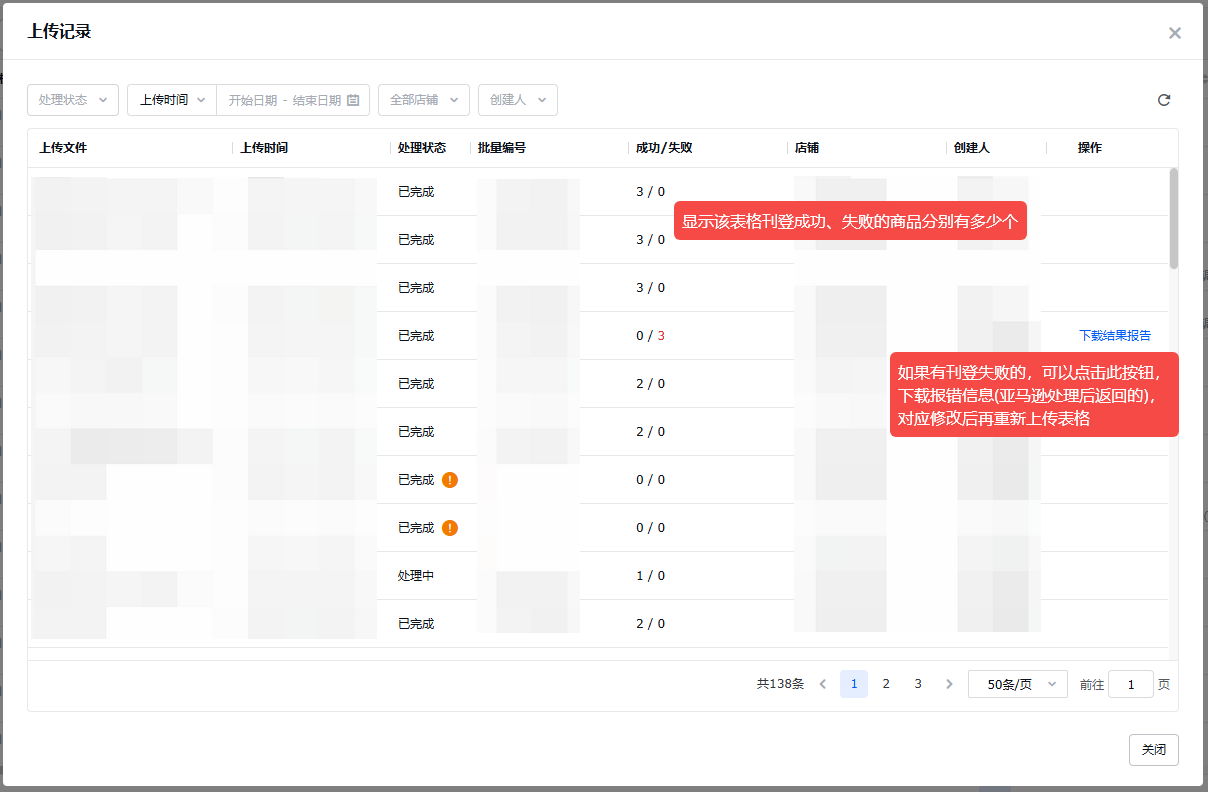Close the 上传记录 dialog with the X
Image resolution: width=1208 pixels, height=792 pixels.
tap(1175, 32)
